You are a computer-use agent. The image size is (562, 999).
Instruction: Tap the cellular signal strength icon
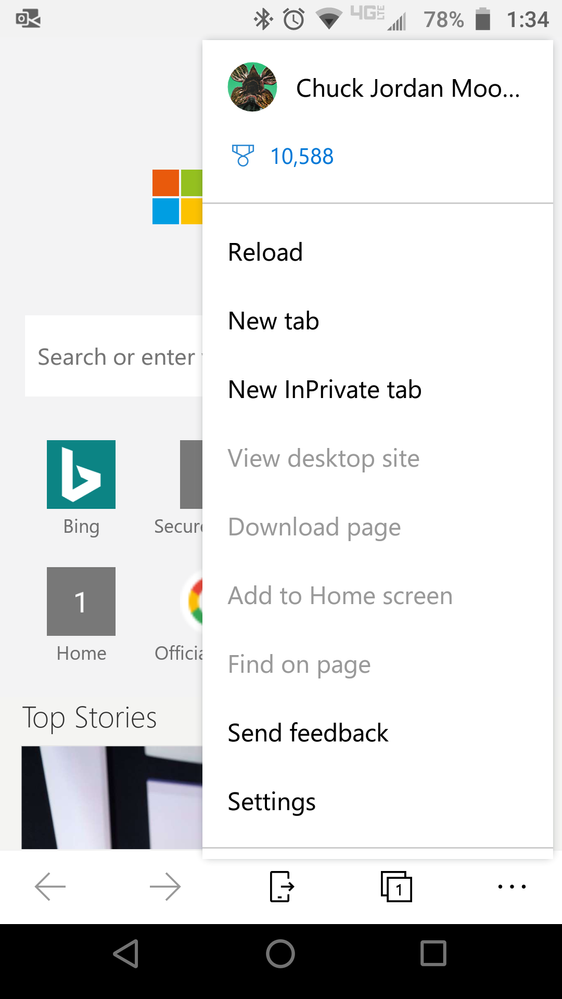pyautogui.click(x=396, y=23)
